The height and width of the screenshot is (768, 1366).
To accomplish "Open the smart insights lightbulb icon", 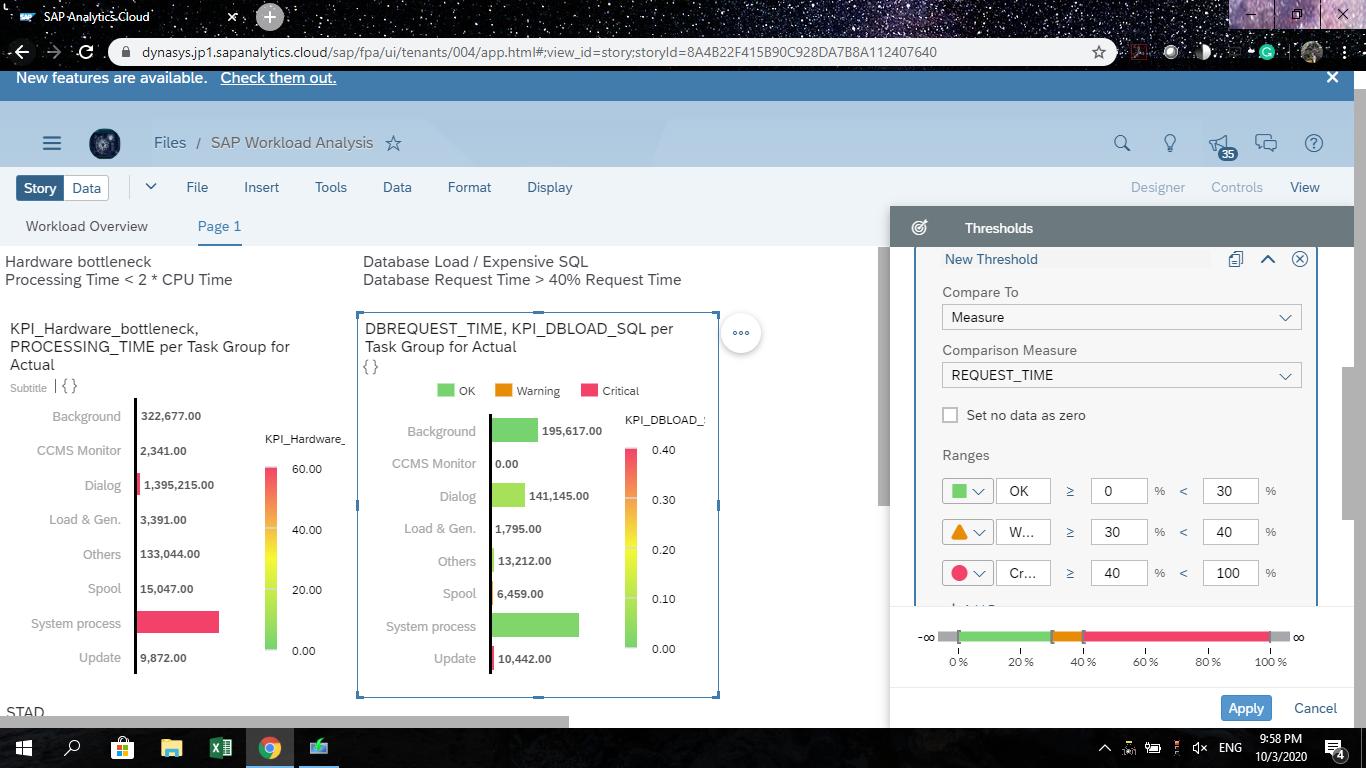I will click(x=1170, y=143).
